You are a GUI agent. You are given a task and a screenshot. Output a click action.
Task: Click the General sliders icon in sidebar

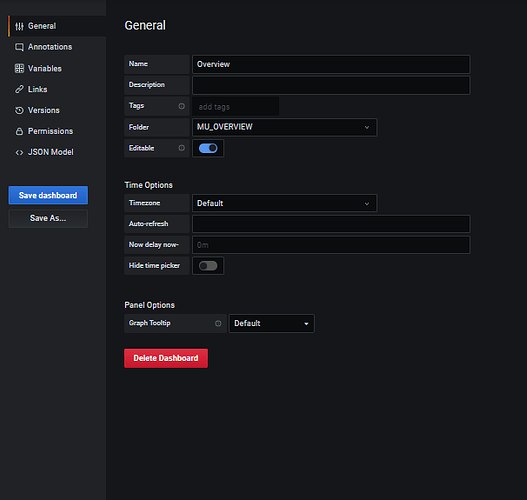point(19,26)
